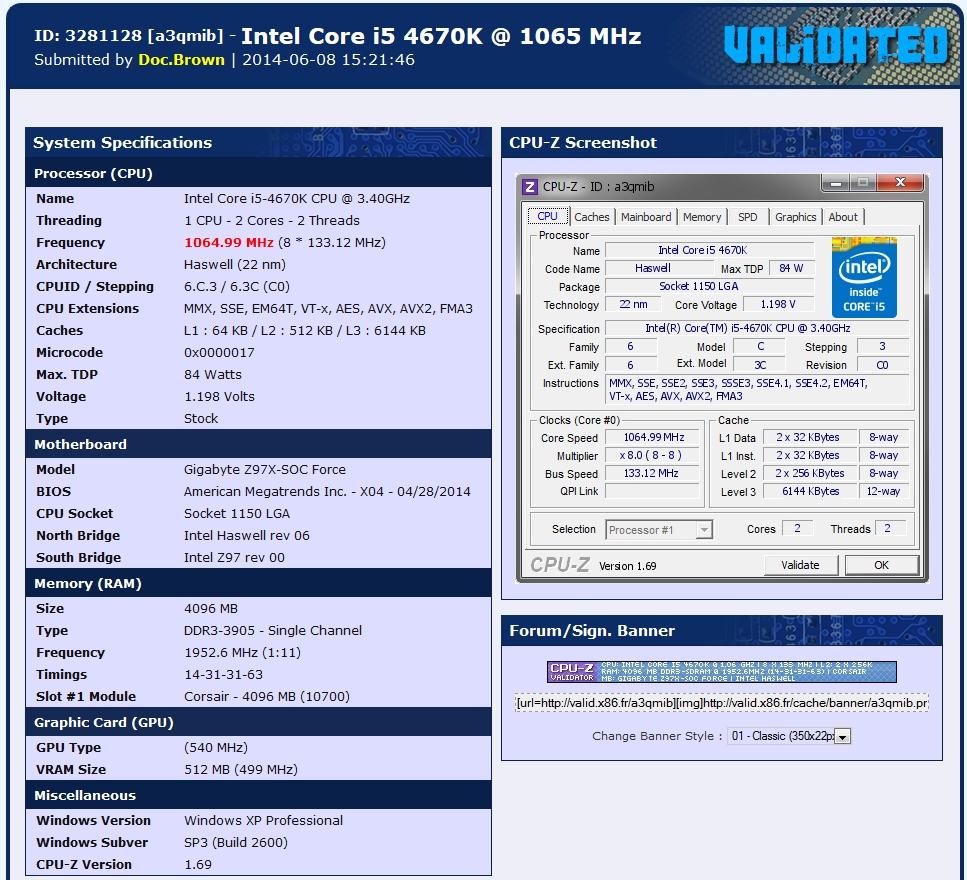
Task: Click the OK button in CPU-Z
Action: 881,565
